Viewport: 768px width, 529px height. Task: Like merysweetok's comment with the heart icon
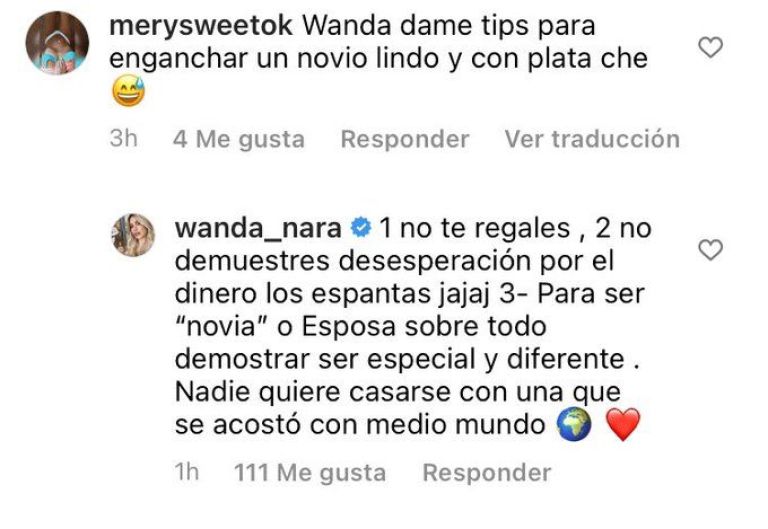(710, 48)
